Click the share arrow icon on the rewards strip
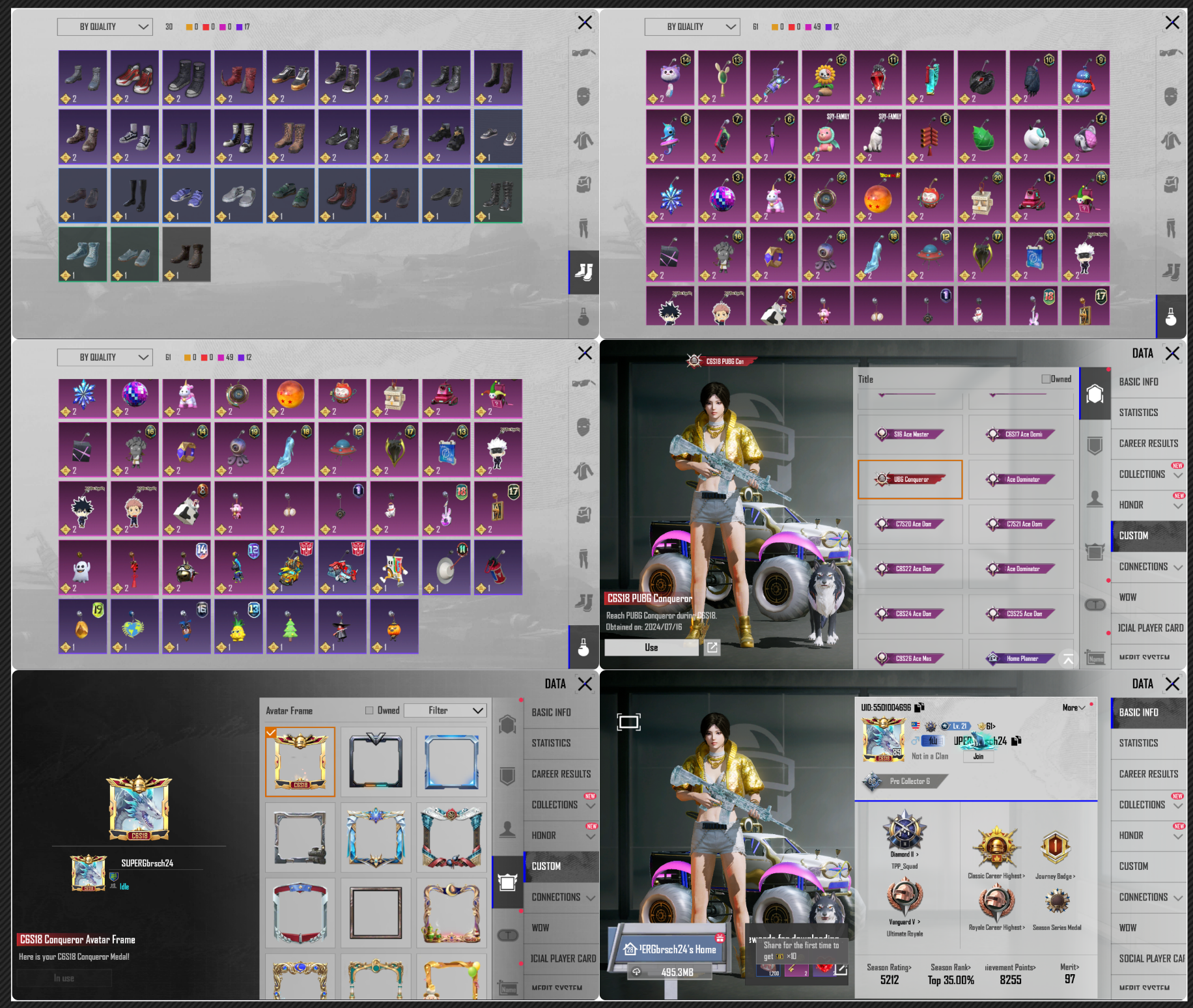Screen dimensions: 1193x1008 [841, 970]
